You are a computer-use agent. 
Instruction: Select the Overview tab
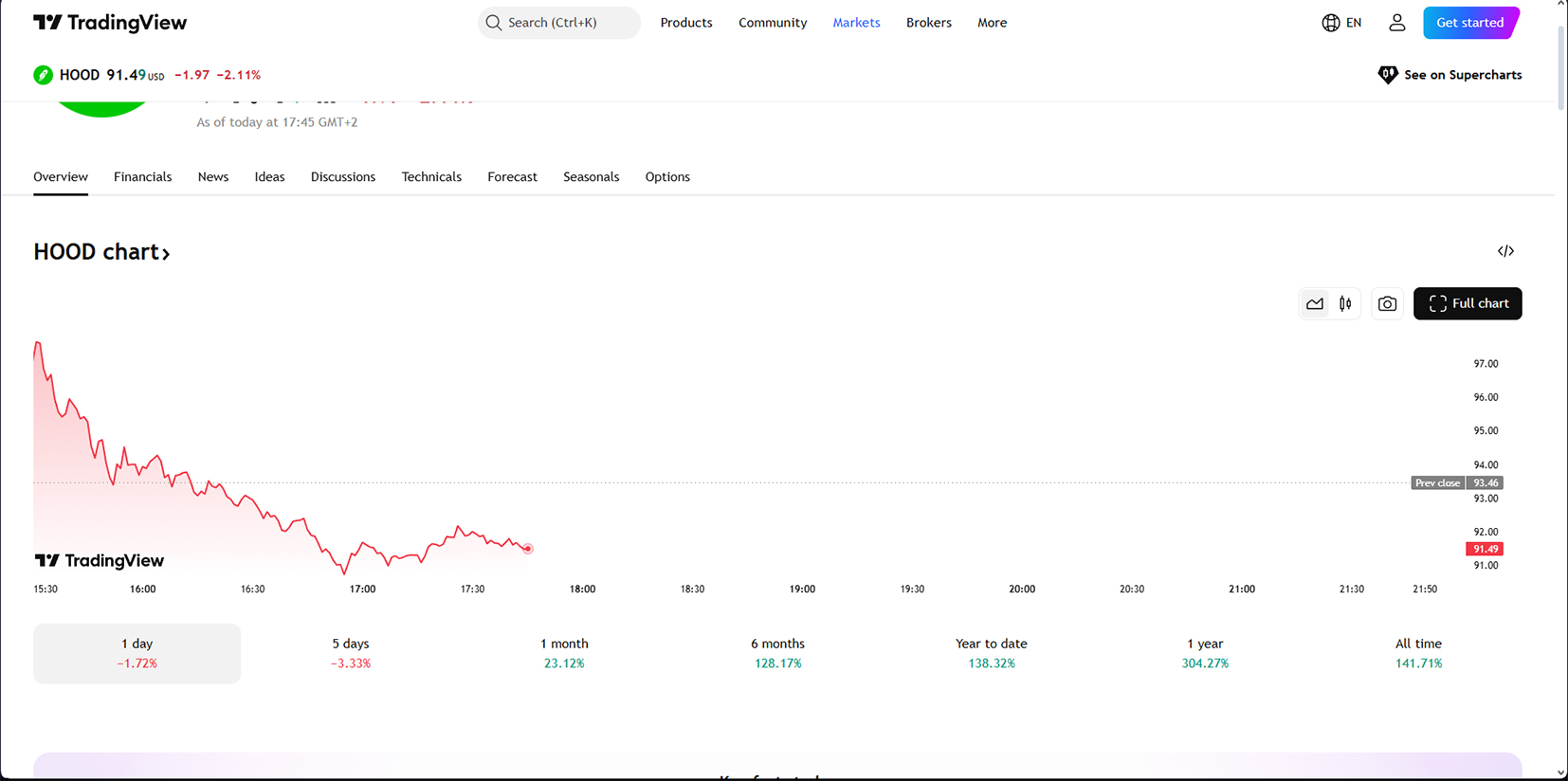point(61,177)
